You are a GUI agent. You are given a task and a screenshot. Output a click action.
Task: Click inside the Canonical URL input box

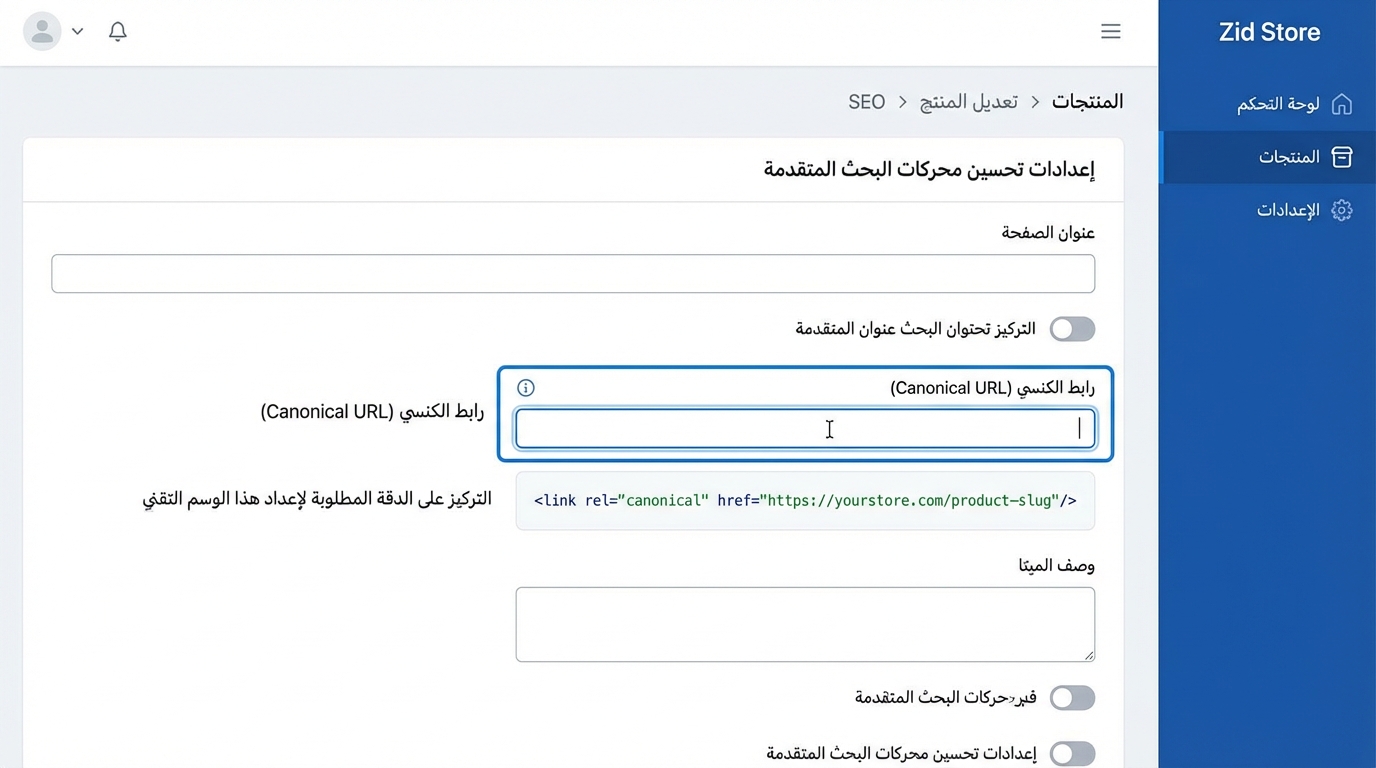click(805, 428)
